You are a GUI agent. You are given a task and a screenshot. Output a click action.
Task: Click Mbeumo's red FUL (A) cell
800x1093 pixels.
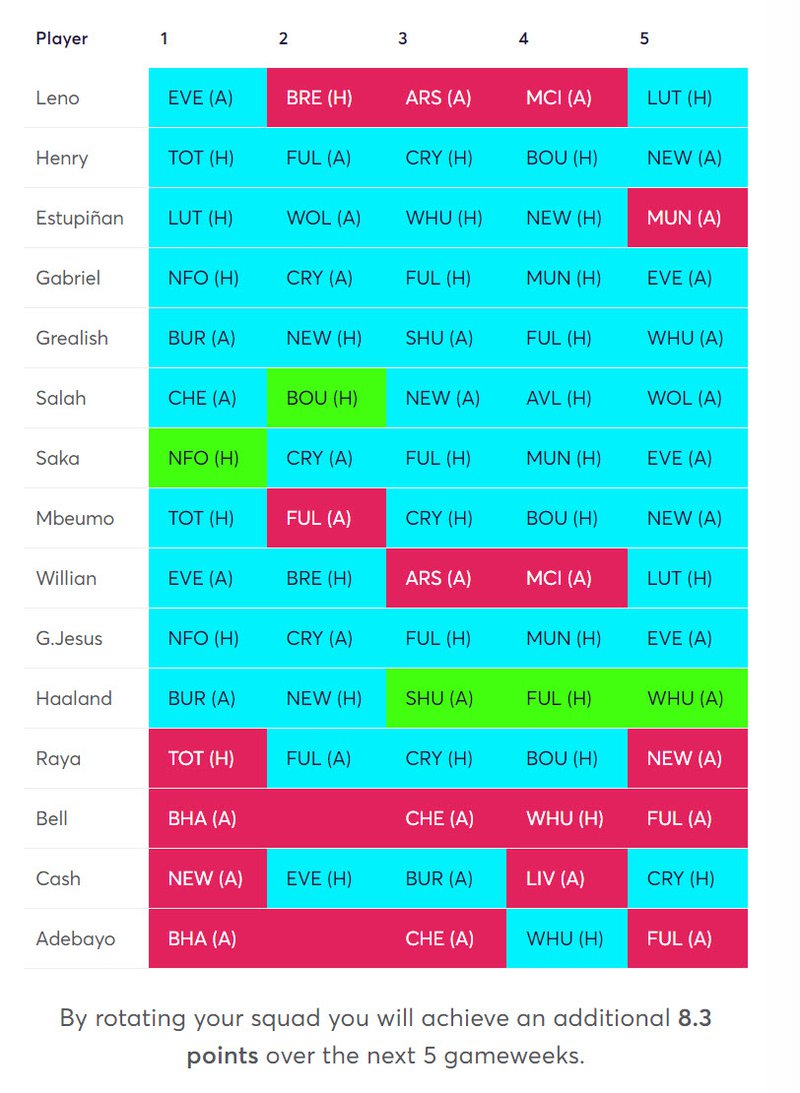tap(326, 518)
